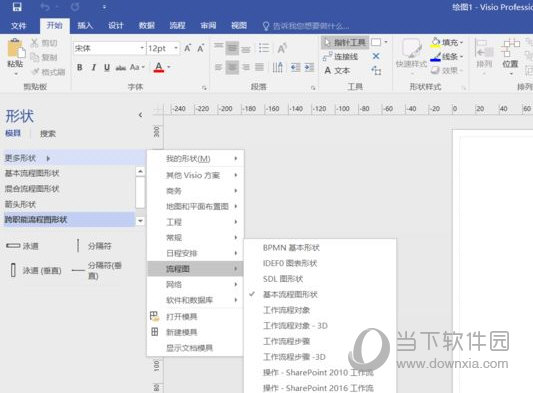Viewport: 533px width, 393px height.
Task: Click the text block tool icon
Action: pyautogui.click(x=376, y=70)
